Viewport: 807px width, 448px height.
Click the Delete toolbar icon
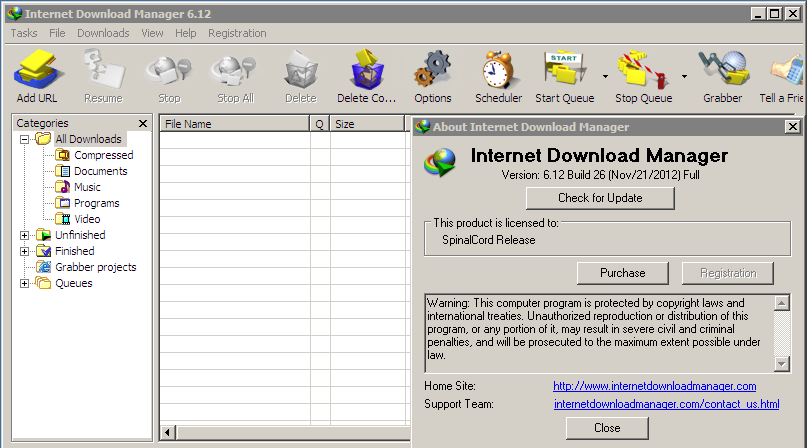click(301, 70)
